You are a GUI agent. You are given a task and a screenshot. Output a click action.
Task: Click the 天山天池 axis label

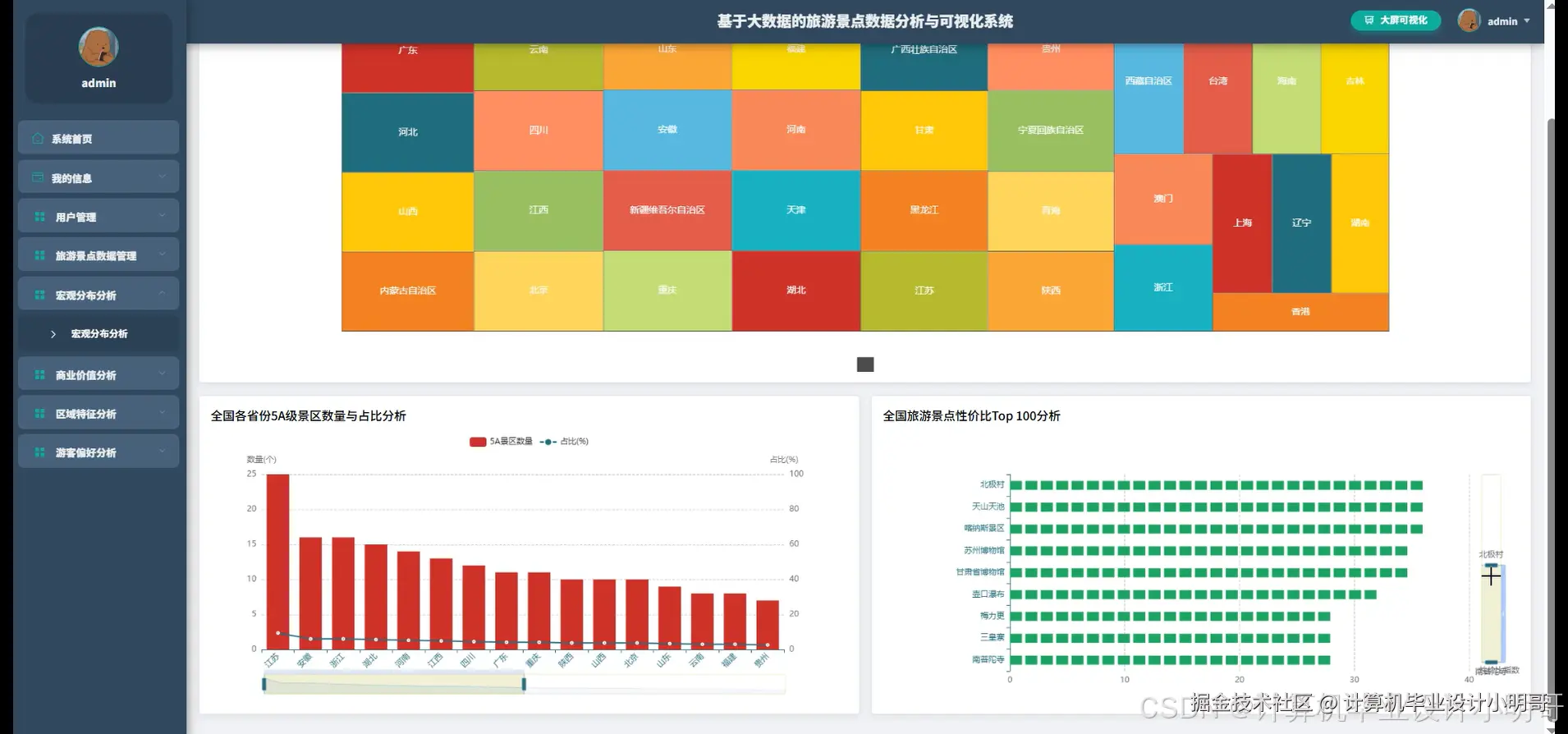point(988,507)
